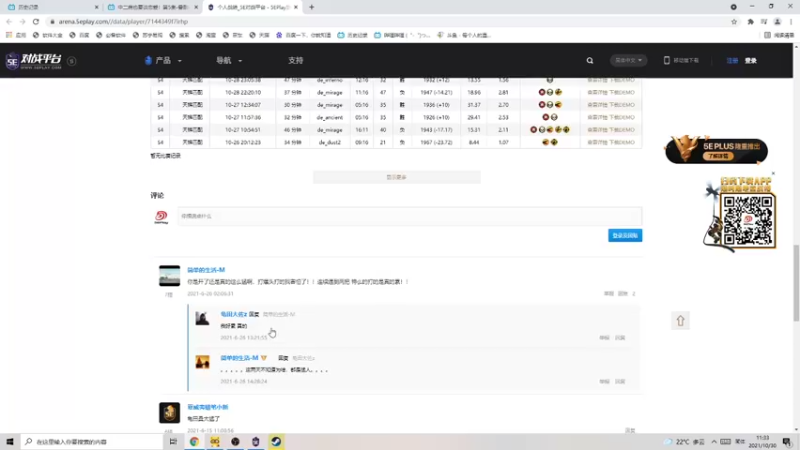
Task: Click the blue register link beside 登录
Action: [732, 61]
